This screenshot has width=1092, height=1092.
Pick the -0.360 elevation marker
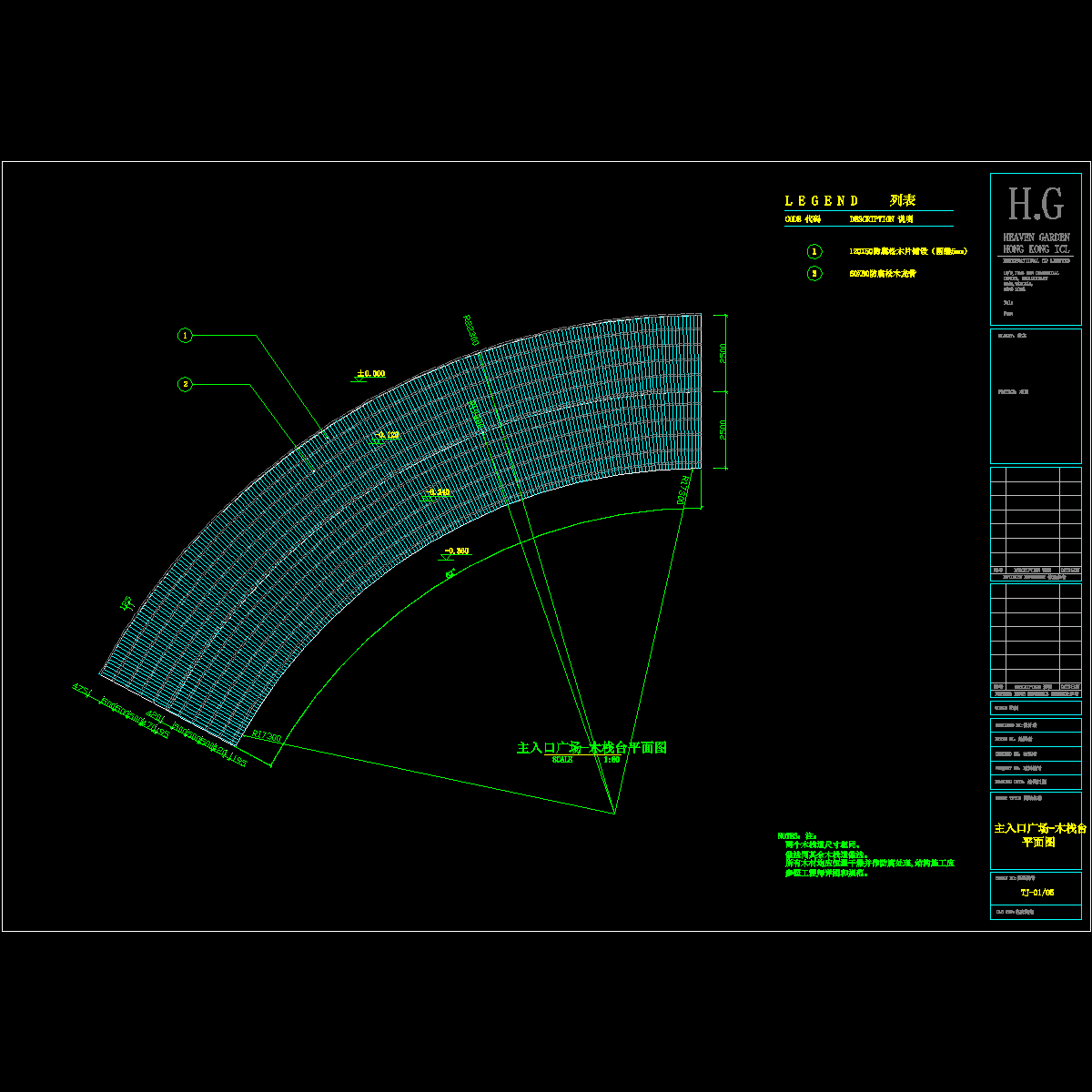pos(456,551)
